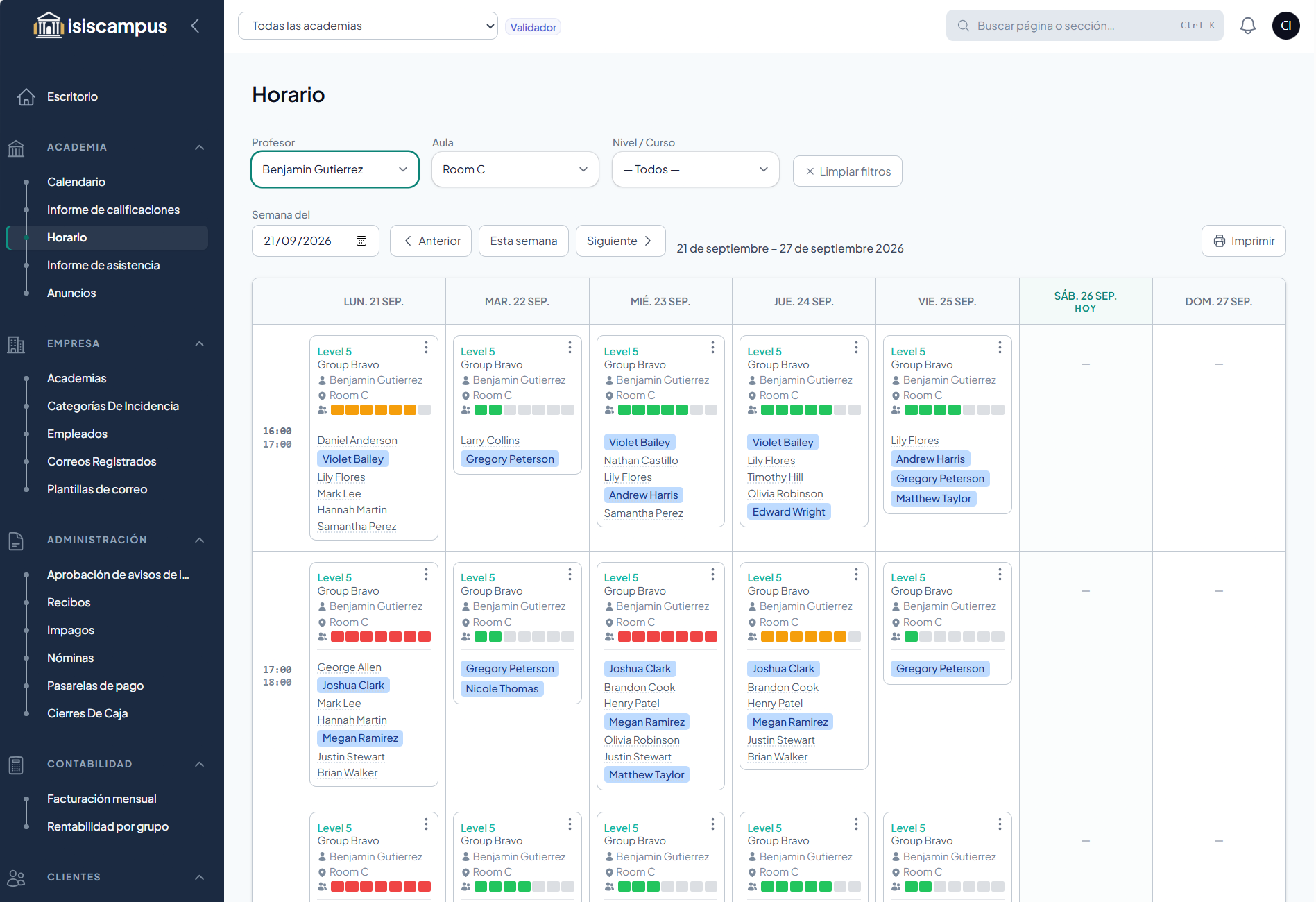Click the Validador badge
Image resolution: width=1316 pixels, height=902 pixels.
pos(533,27)
